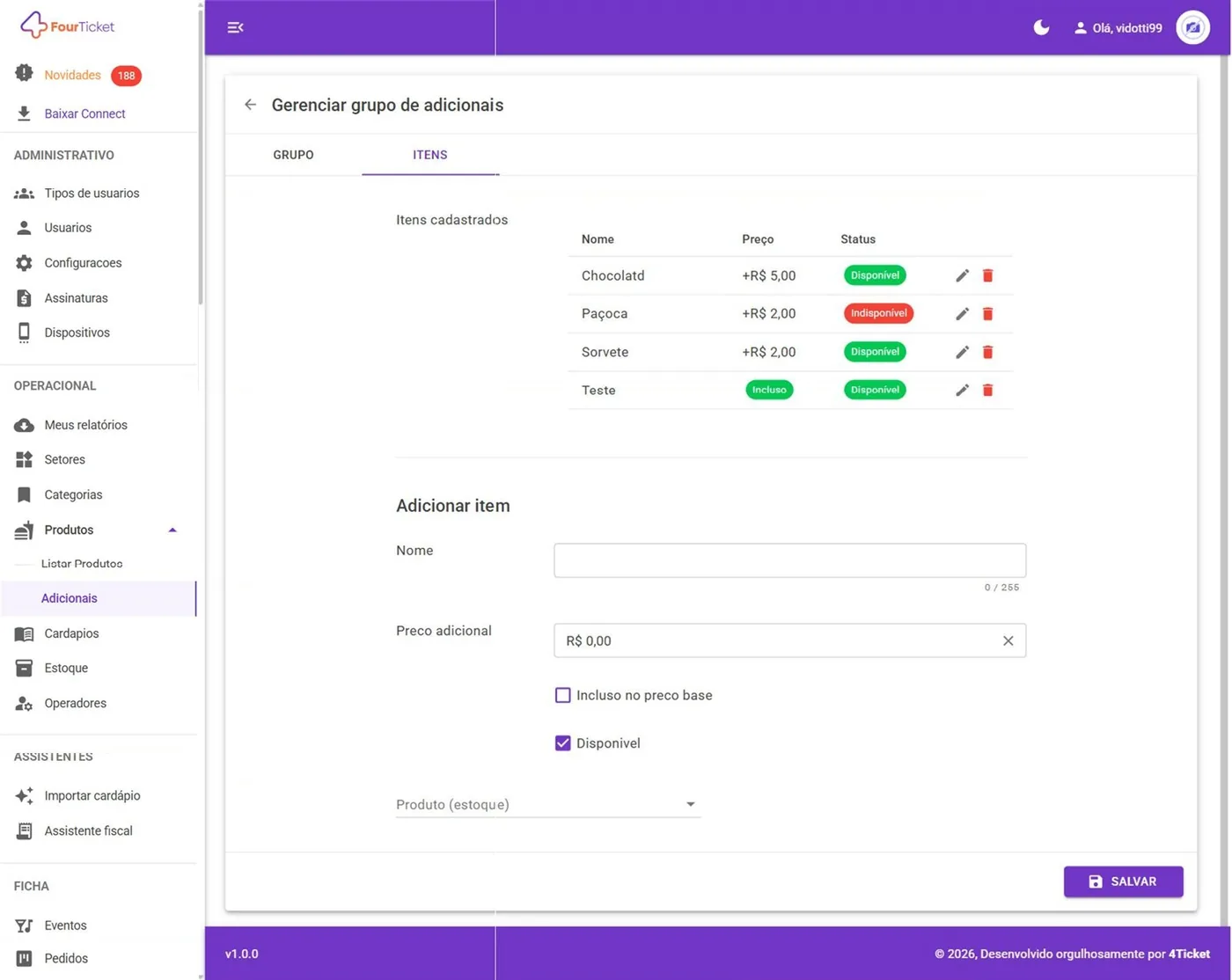Click the Nome input field
Screen dimensions: 1232x980
789,560
